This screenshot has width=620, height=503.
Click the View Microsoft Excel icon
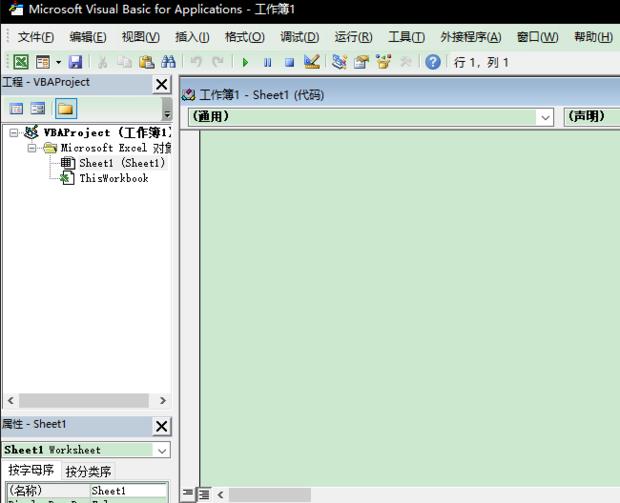click(x=21, y=62)
